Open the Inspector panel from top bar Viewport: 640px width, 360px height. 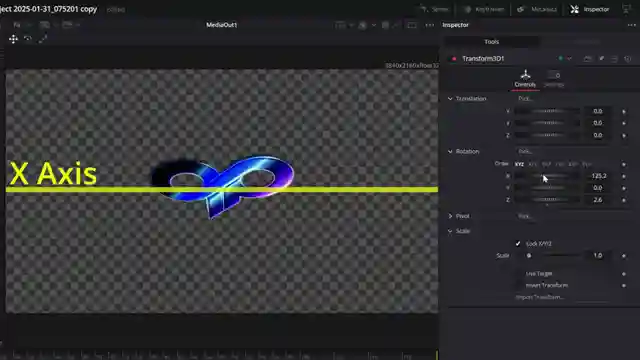point(590,9)
